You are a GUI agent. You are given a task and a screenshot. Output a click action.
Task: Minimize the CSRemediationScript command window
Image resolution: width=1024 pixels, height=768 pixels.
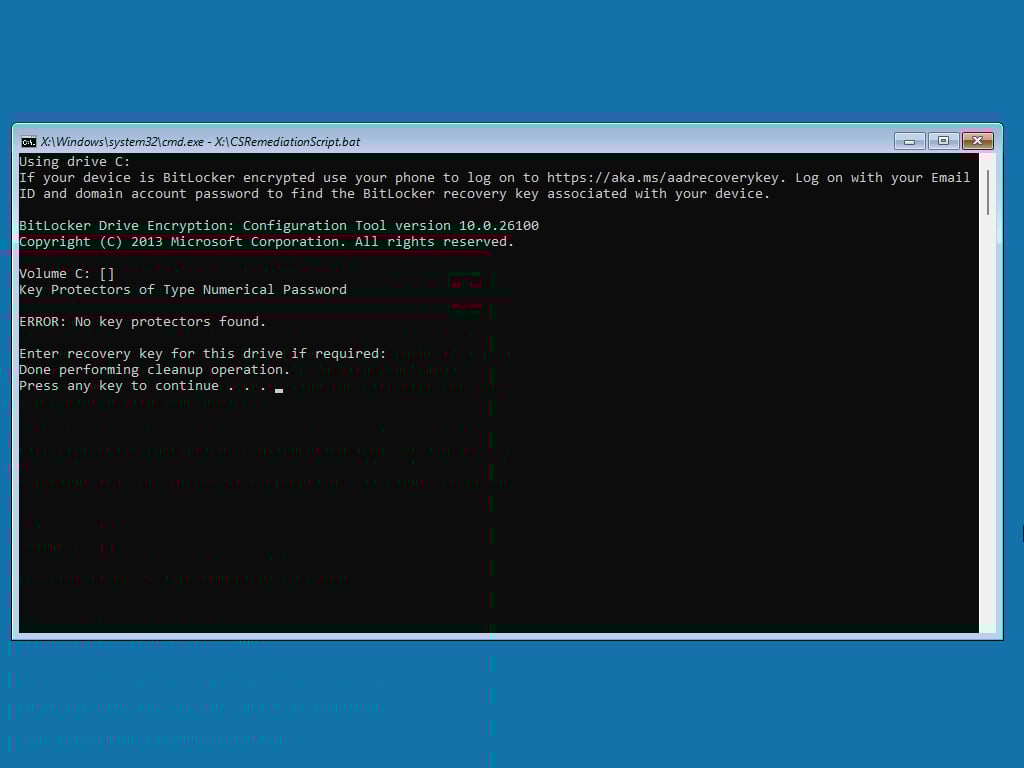pyautogui.click(x=909, y=141)
